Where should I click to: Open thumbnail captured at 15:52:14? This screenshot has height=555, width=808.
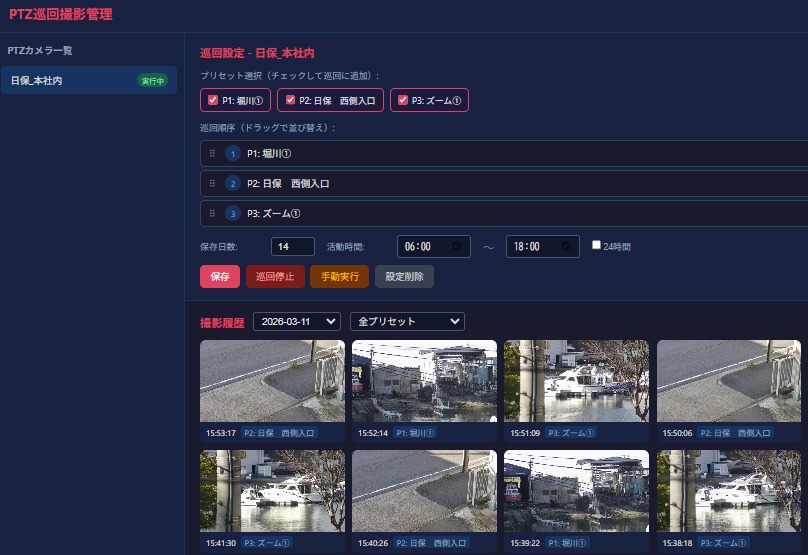pyautogui.click(x=425, y=381)
